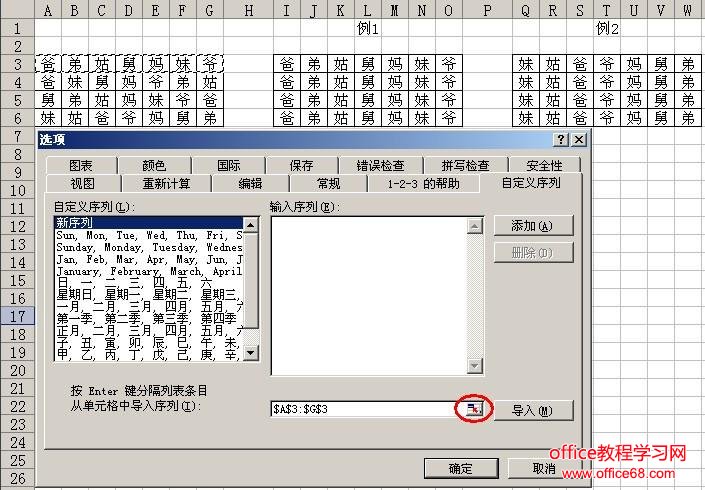Viewport: 705px width, 490px height.
Task: Click up arrow of 输入序列 scrollbar
Action: click(x=474, y=226)
